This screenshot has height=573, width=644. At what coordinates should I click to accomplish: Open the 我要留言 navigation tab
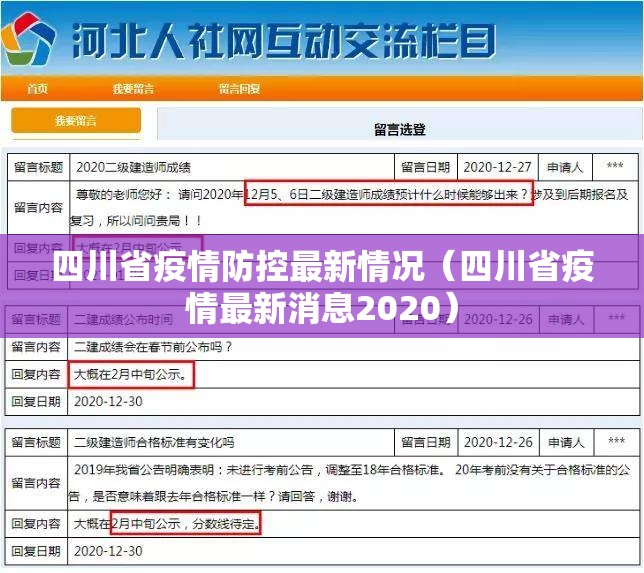pyautogui.click(x=133, y=89)
